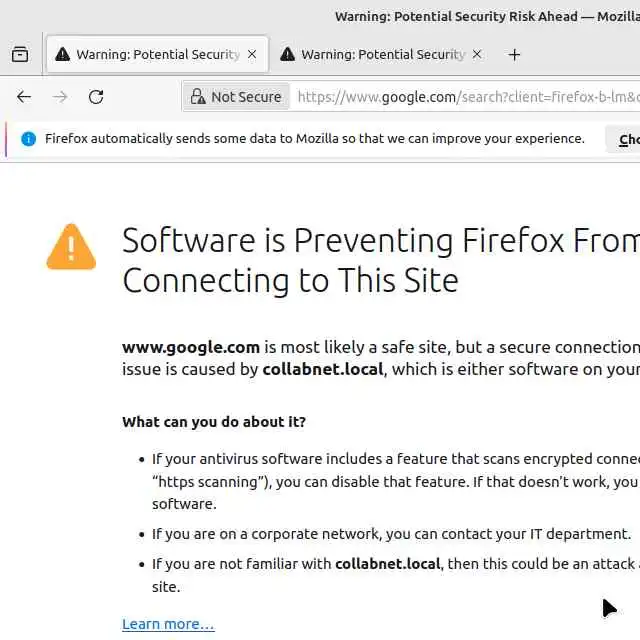Click the blue info icon in notification bar
Viewport: 640px width, 640px height.
28,139
